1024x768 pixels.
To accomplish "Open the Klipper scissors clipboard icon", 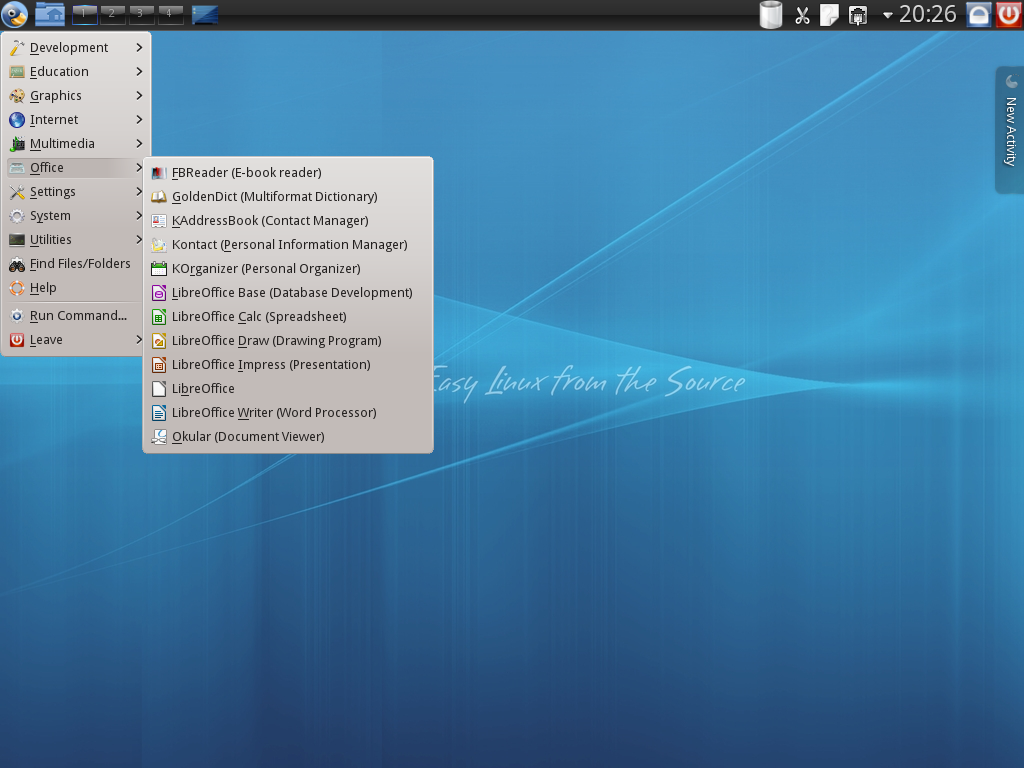I will pyautogui.click(x=802, y=15).
